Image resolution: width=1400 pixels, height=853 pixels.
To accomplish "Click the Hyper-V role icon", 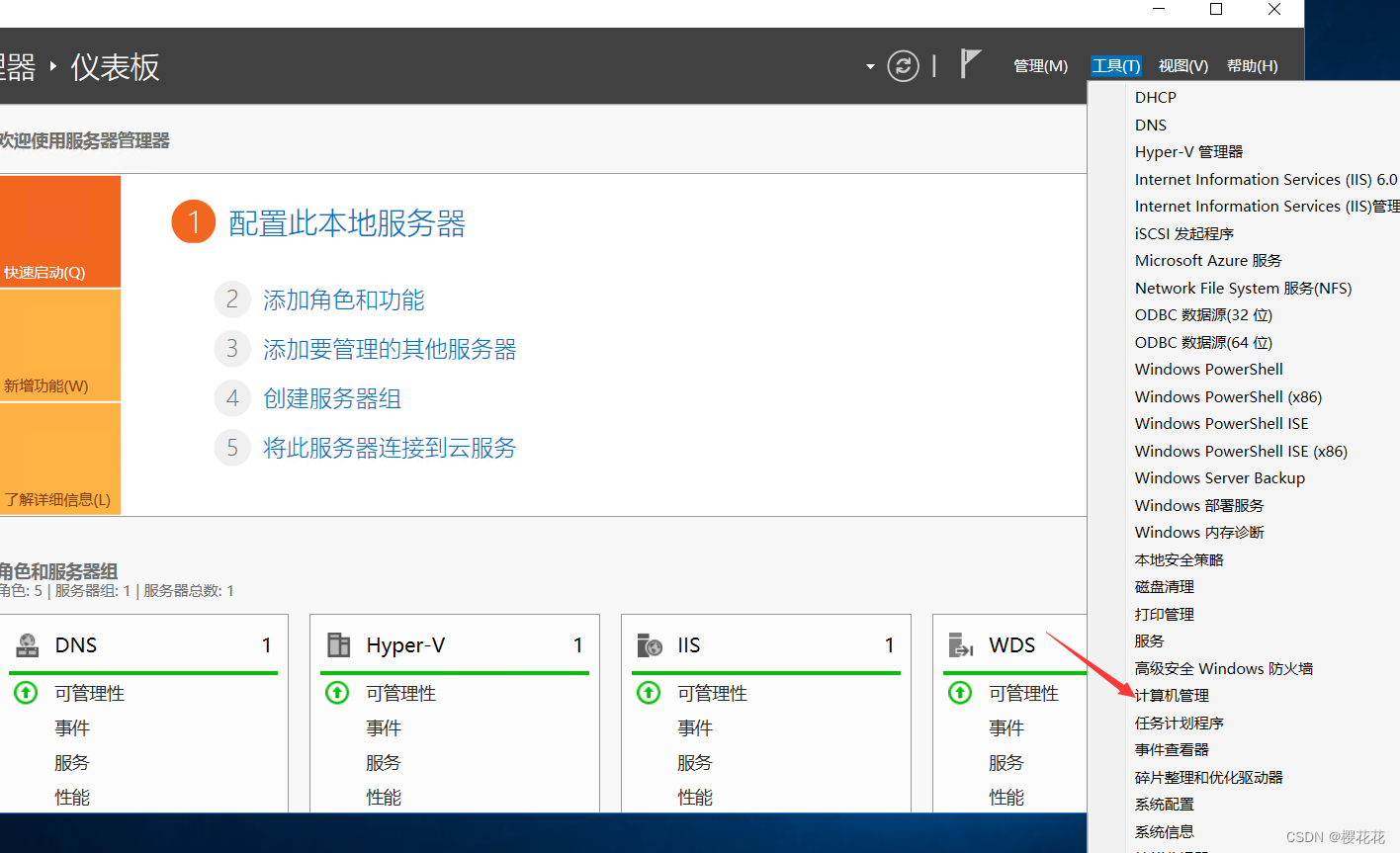I will [339, 645].
